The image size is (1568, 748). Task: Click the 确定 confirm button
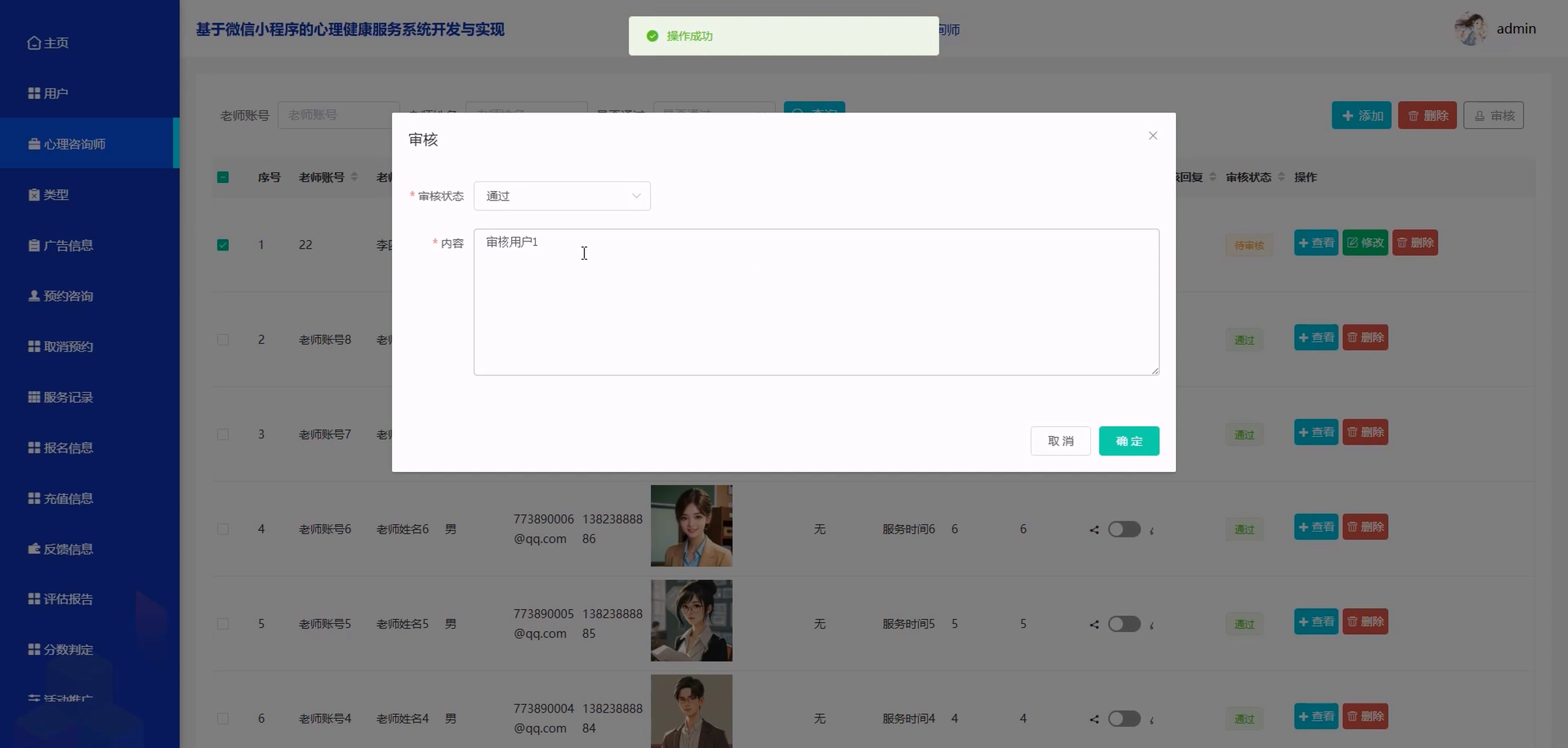[1128, 441]
